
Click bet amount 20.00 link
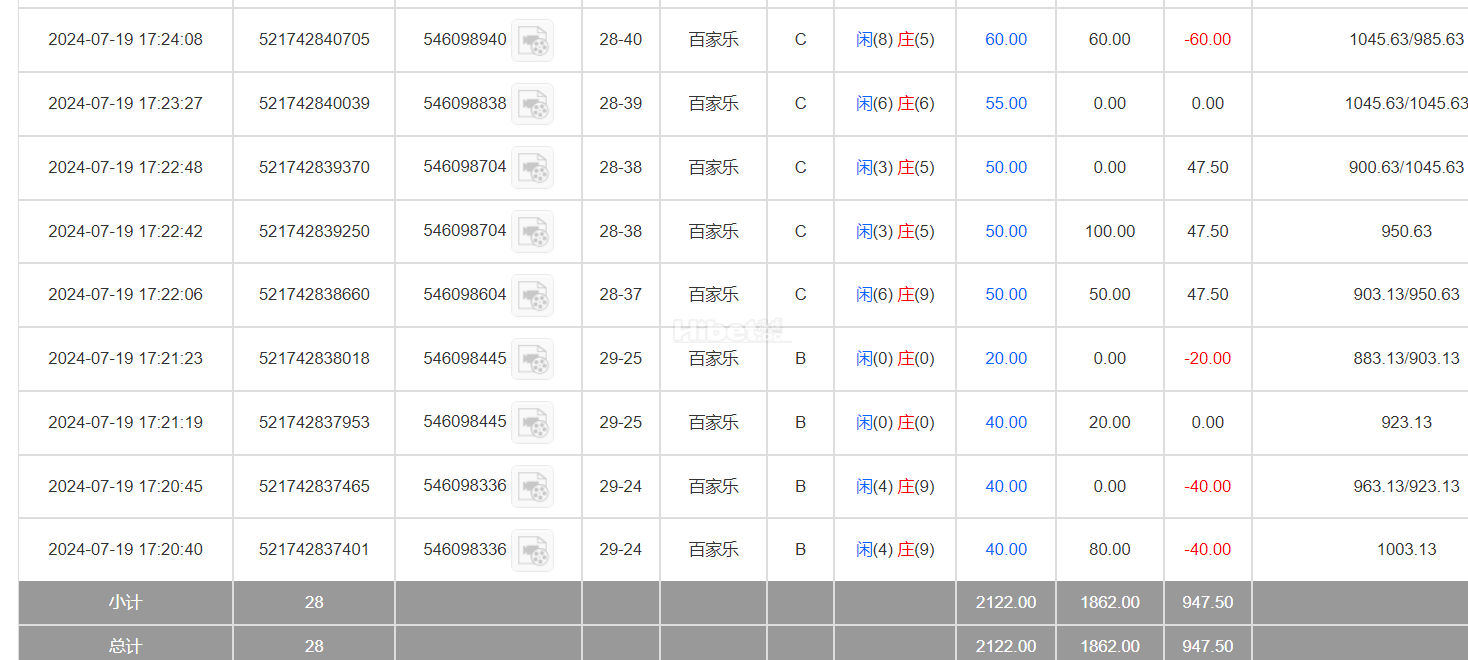[x=1006, y=359]
